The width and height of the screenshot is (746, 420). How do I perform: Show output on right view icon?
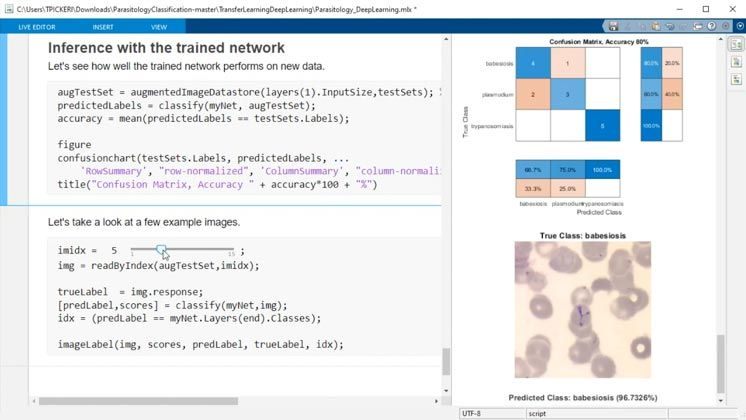pyautogui.click(x=736, y=45)
